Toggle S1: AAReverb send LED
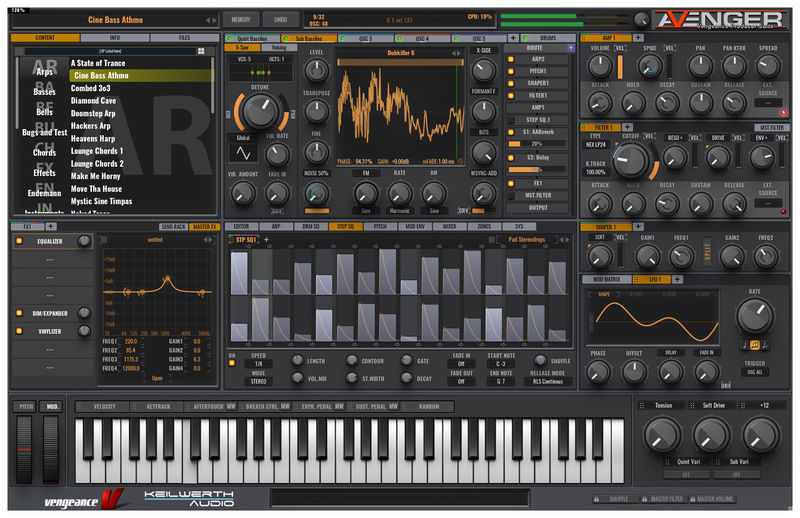The width and height of the screenshot is (800, 518). [x=511, y=132]
